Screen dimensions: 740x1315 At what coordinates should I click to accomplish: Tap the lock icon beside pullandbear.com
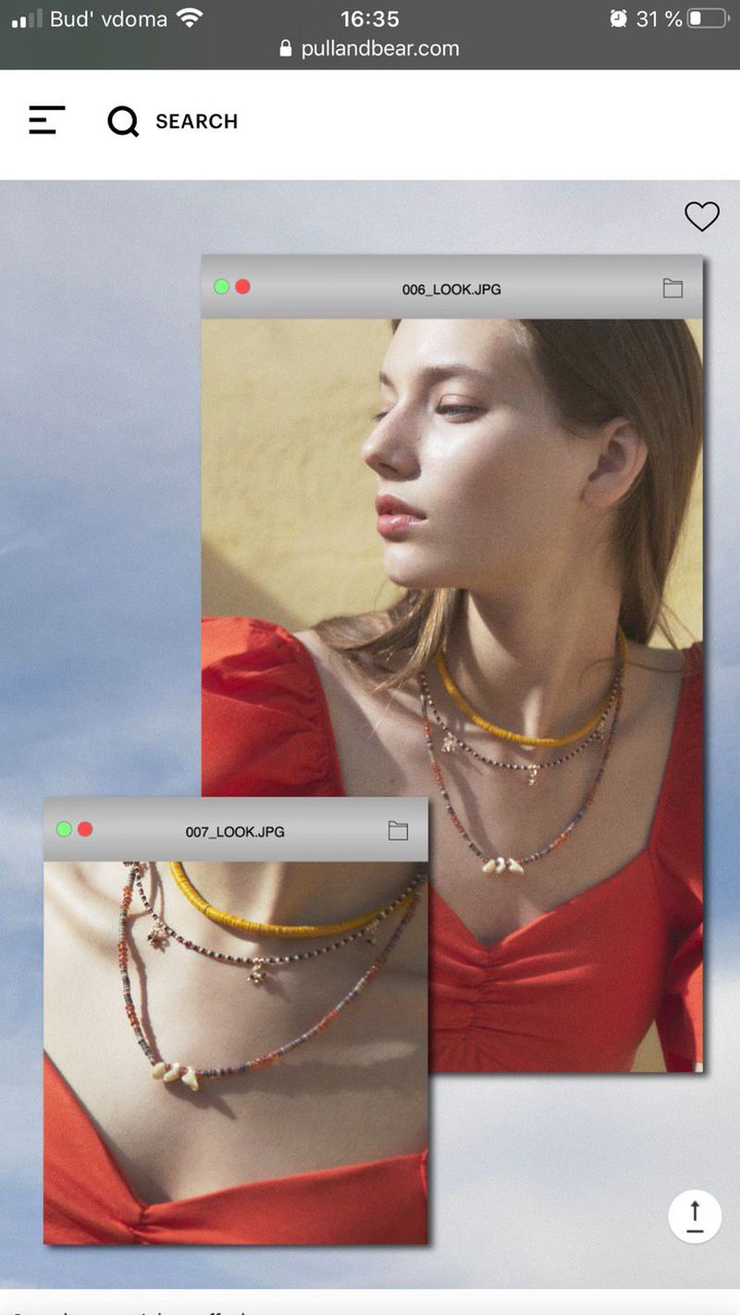[x=286, y=48]
